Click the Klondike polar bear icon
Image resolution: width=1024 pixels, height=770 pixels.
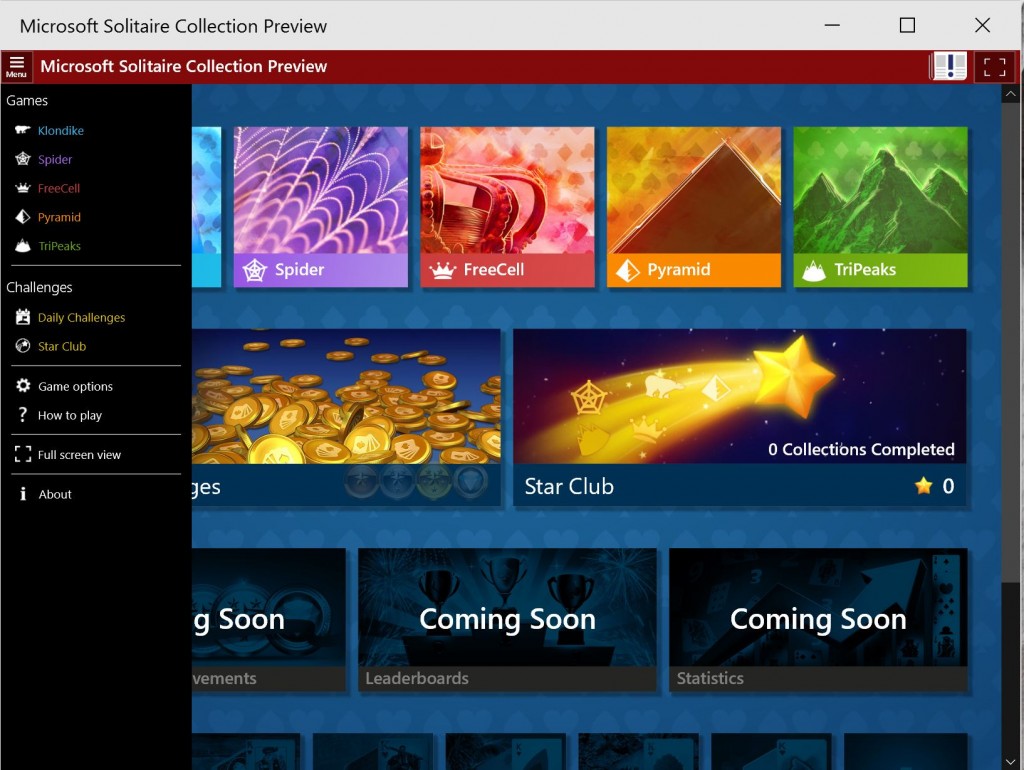23,130
